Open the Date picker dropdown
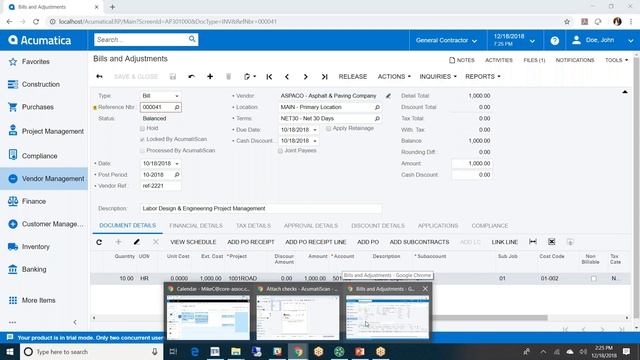Viewport: 640px width, 360px height. [177, 164]
